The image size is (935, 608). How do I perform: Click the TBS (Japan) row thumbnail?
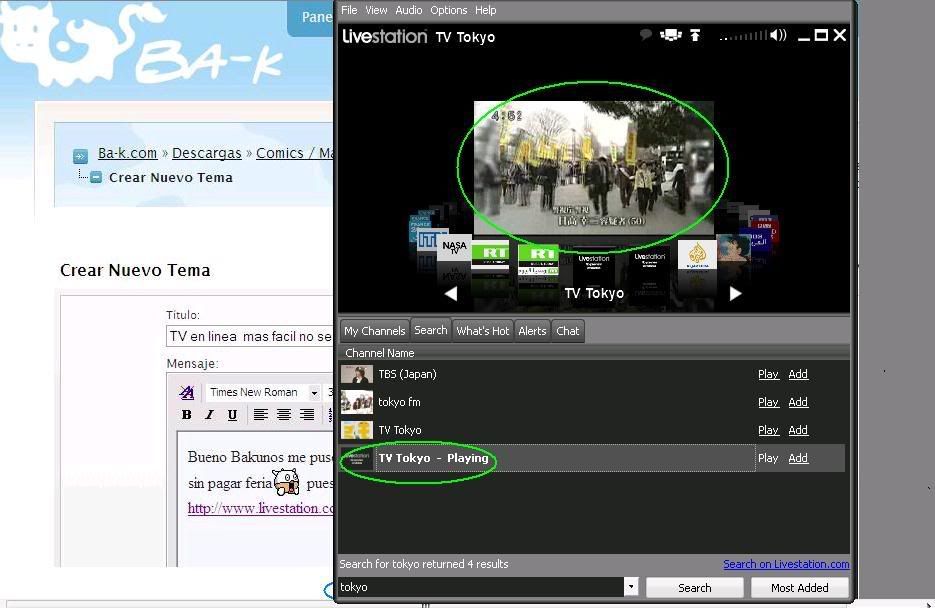(357, 374)
